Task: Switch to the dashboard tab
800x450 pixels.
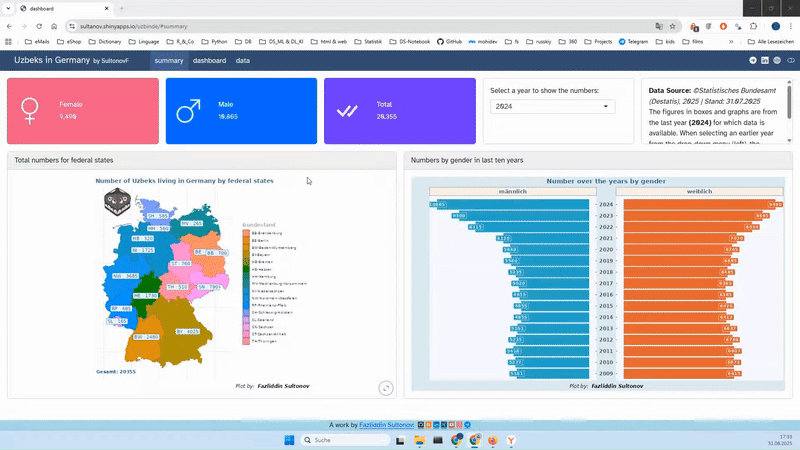Action: click(x=209, y=61)
